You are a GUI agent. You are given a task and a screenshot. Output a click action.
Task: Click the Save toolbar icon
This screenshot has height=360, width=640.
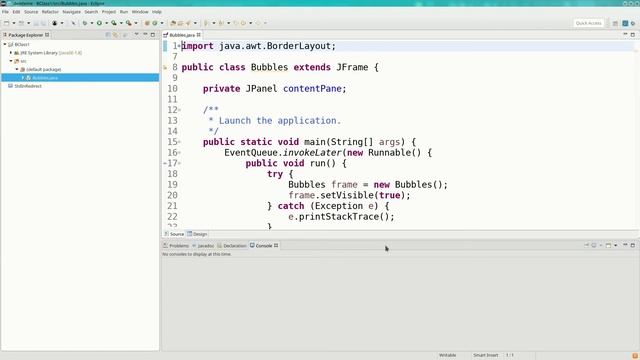click(x=36, y=23)
